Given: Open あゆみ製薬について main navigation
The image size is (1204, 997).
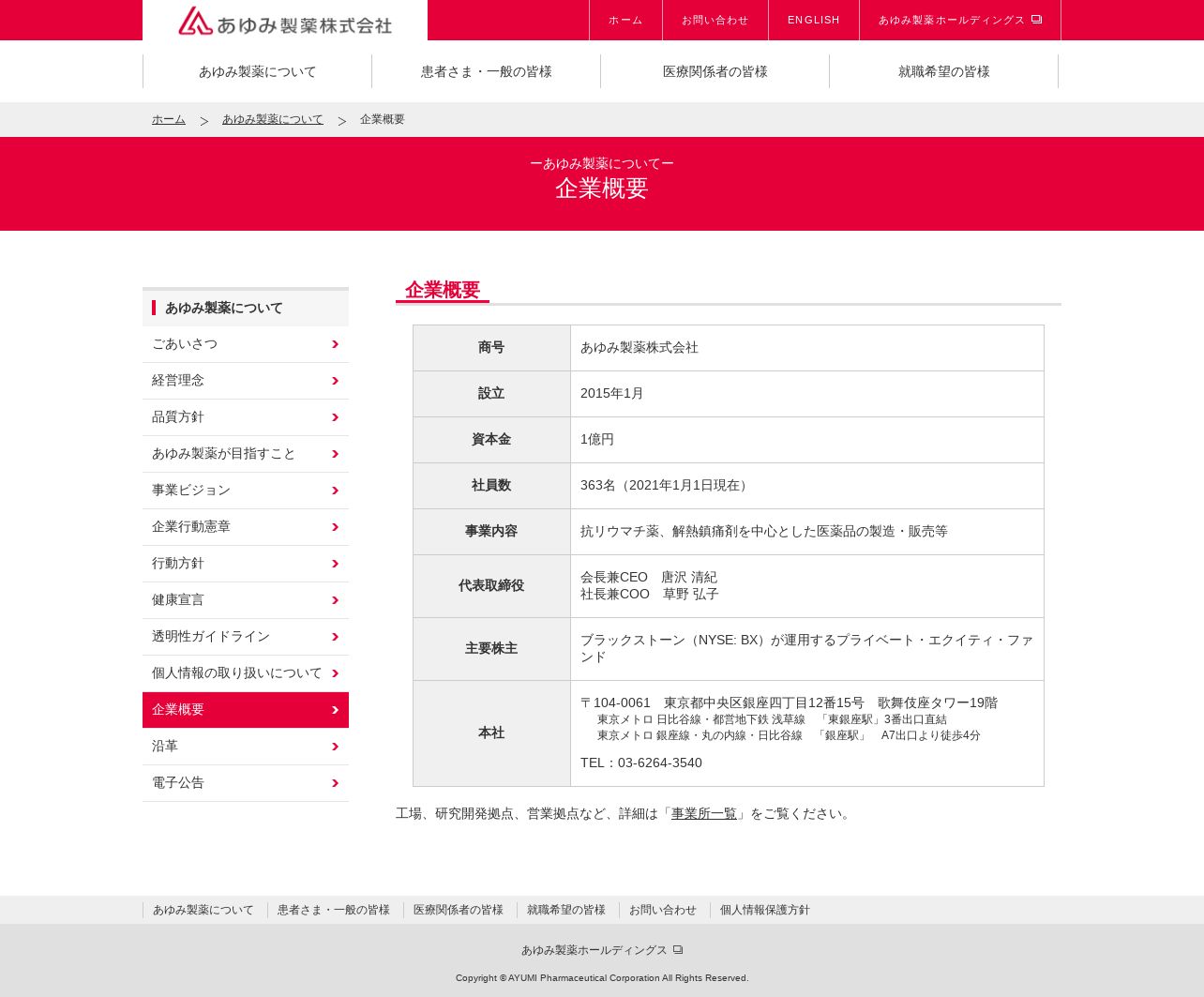Looking at the screenshot, I should (257, 71).
